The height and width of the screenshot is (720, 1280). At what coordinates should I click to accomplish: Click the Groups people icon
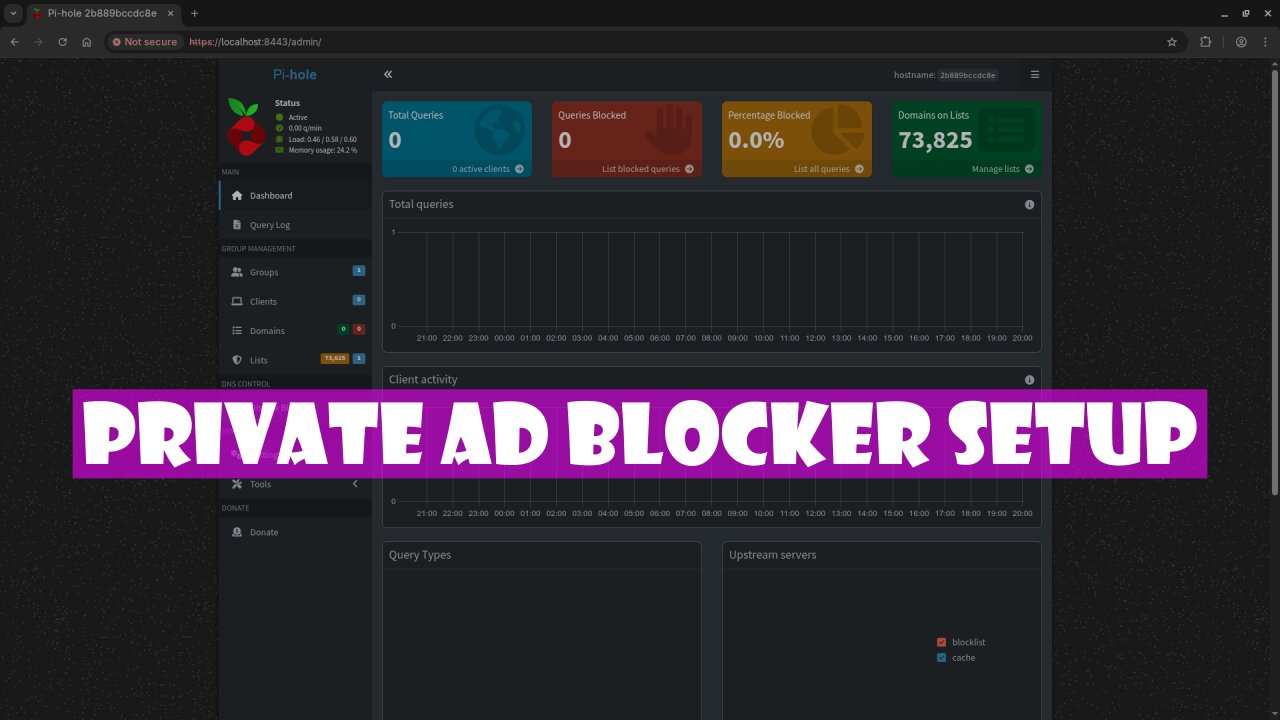[237, 272]
